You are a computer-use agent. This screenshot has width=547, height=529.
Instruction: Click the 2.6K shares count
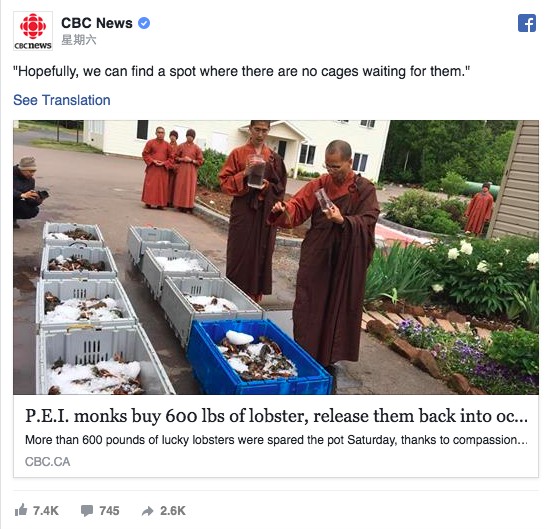pyautogui.click(x=173, y=511)
